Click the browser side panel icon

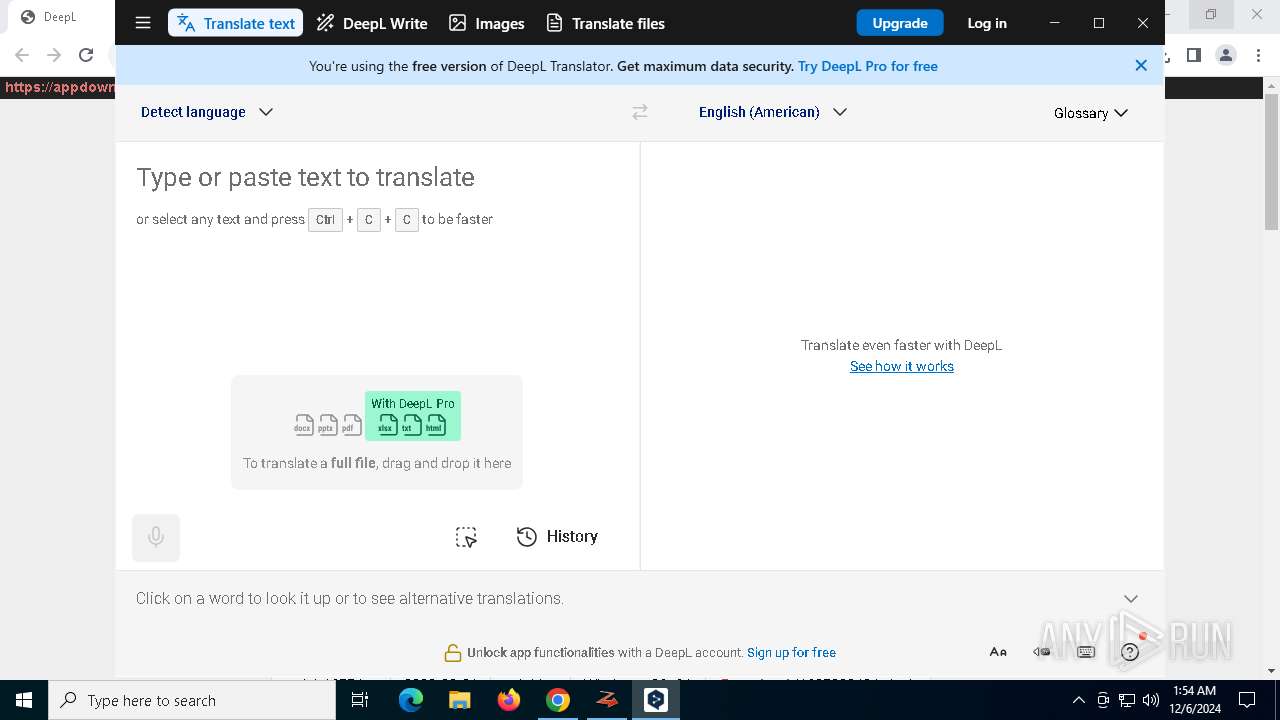(x=1193, y=55)
